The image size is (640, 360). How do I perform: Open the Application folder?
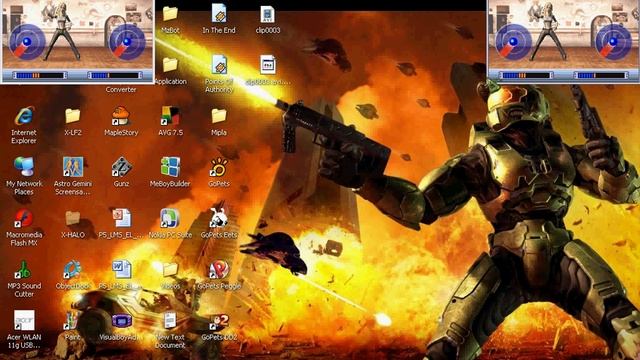(170, 65)
